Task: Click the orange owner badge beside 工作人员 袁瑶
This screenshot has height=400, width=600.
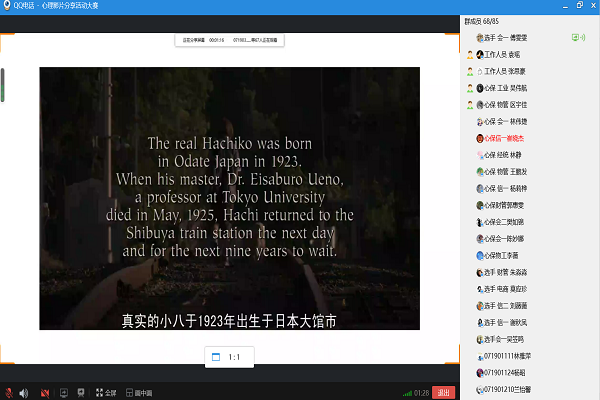Action: coord(470,55)
